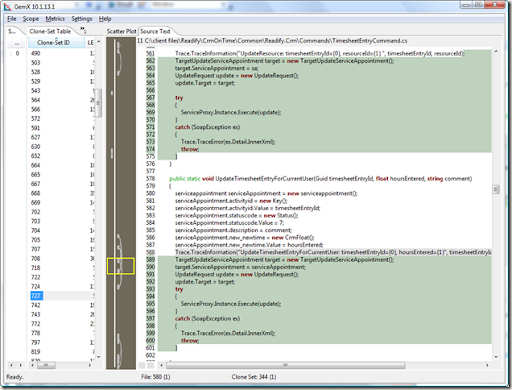The width and height of the screenshot is (512, 390).
Task: Click the clone-set table scroll down arrow
Action: coord(99,357)
